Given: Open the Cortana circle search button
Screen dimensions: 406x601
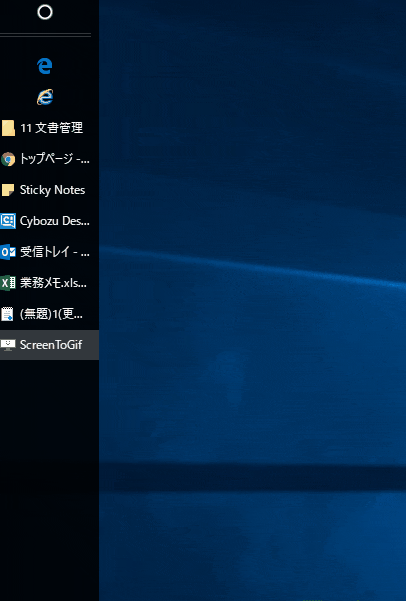Looking at the screenshot, I should click(45, 12).
